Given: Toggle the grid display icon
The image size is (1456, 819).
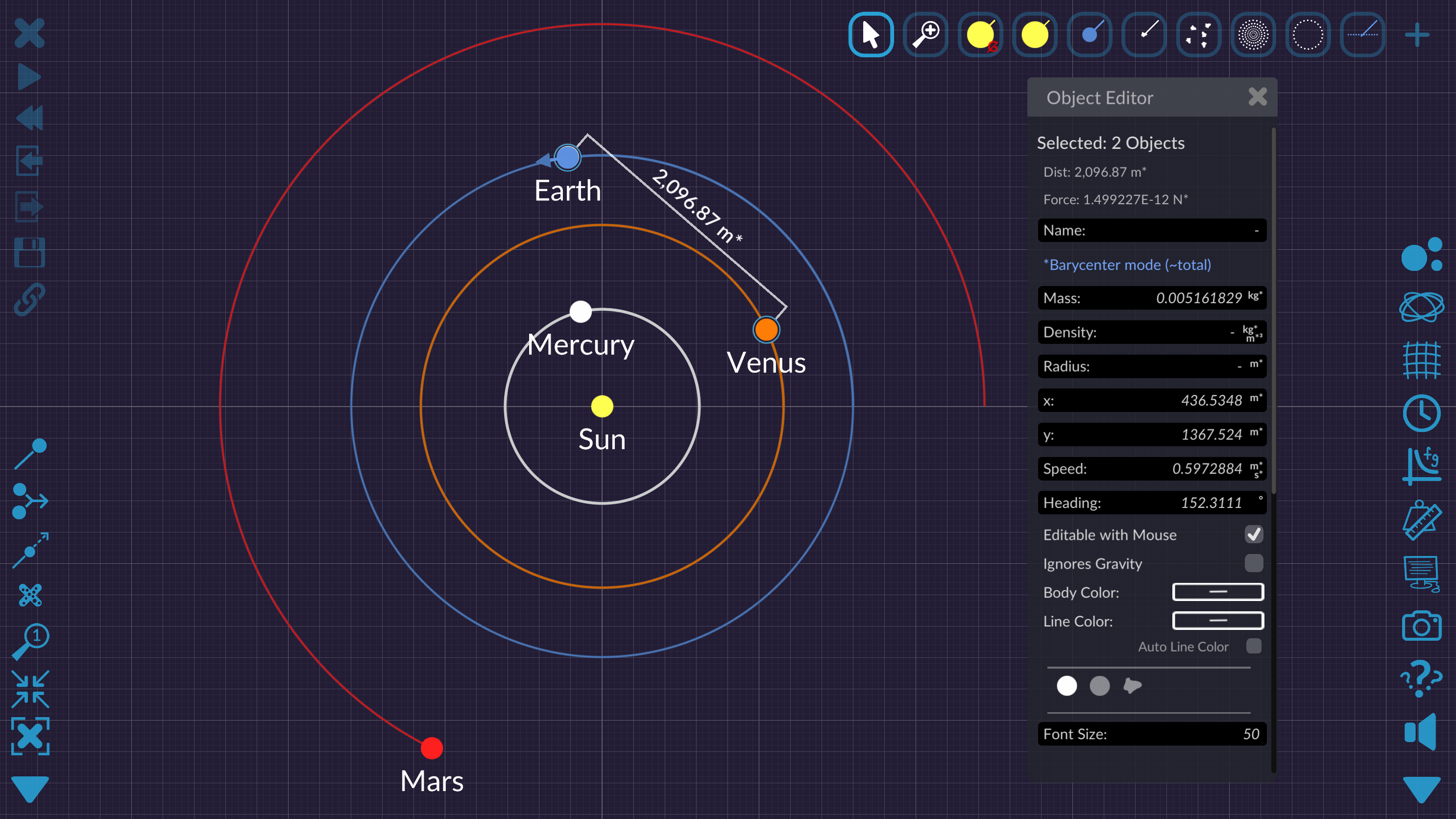Looking at the screenshot, I should tap(1421, 360).
